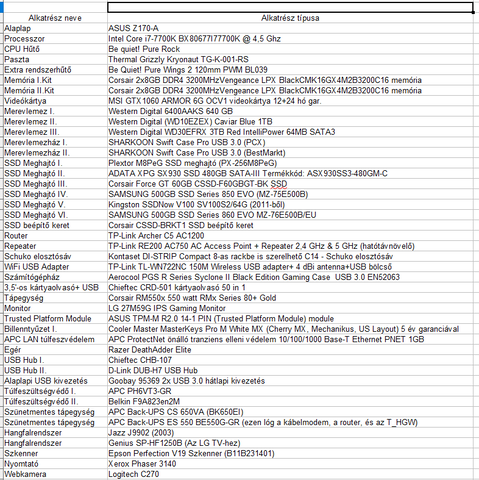
Task: Select TP-Link TL-WN722NC cell
Action: click(290, 267)
